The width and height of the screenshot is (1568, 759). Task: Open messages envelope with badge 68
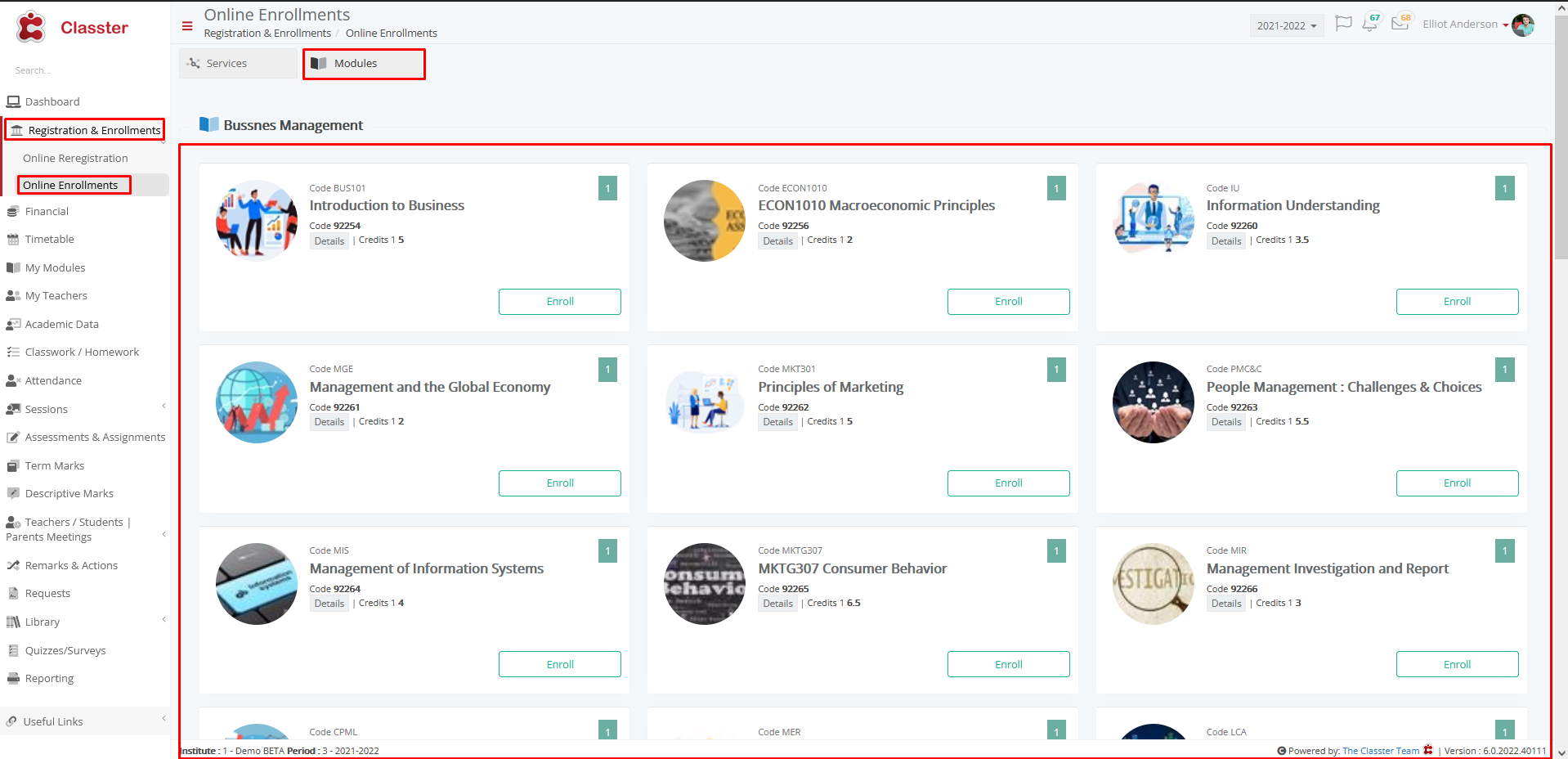pyautogui.click(x=1401, y=22)
